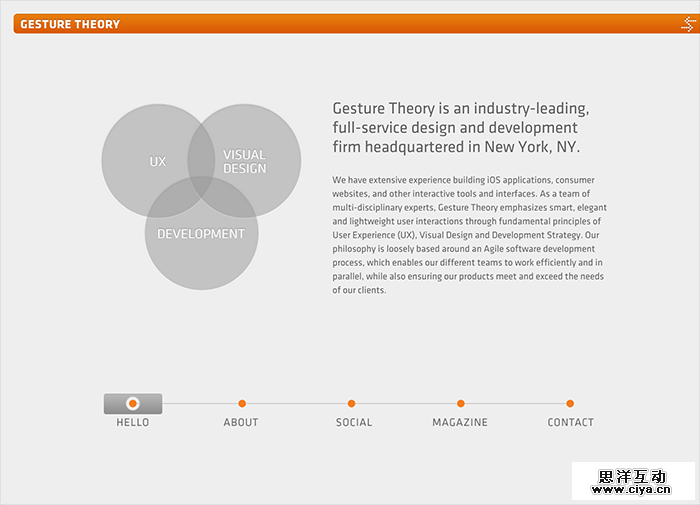Click the Chinese watermark logo text
The width and height of the screenshot is (700, 505).
click(633, 476)
